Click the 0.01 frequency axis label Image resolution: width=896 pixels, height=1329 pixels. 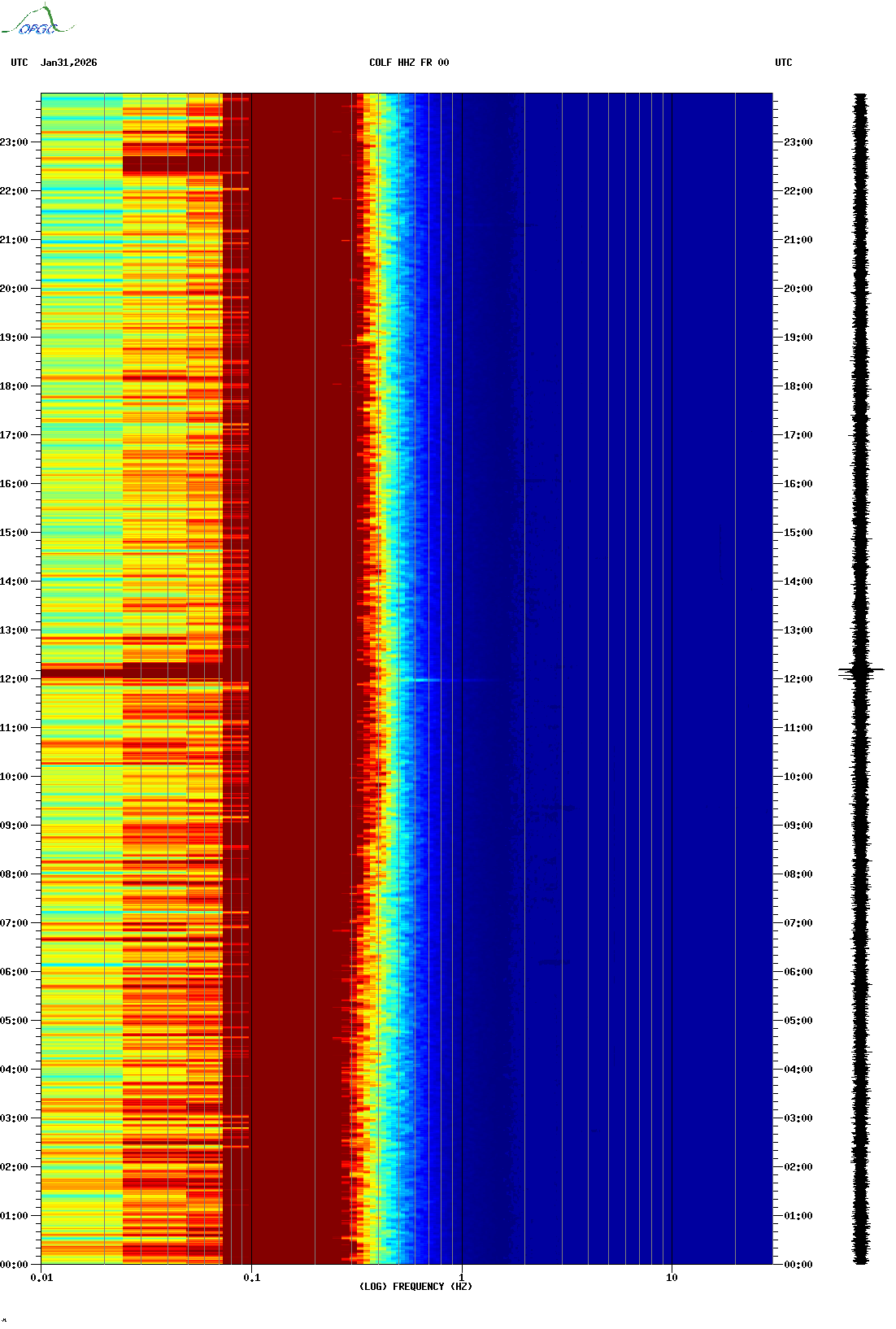pyautogui.click(x=41, y=1278)
